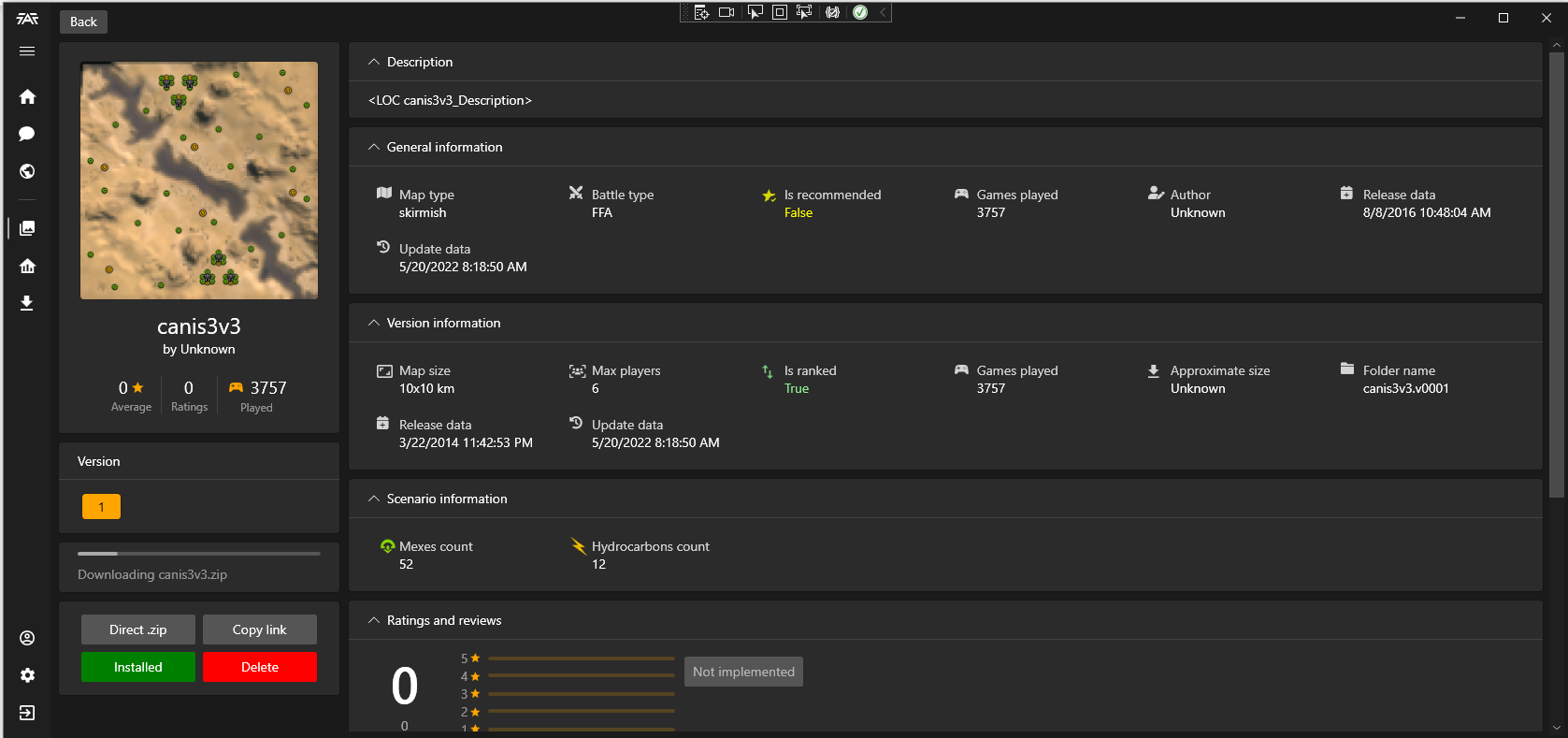
Task: Click the Mexes count icon
Action: point(387,546)
